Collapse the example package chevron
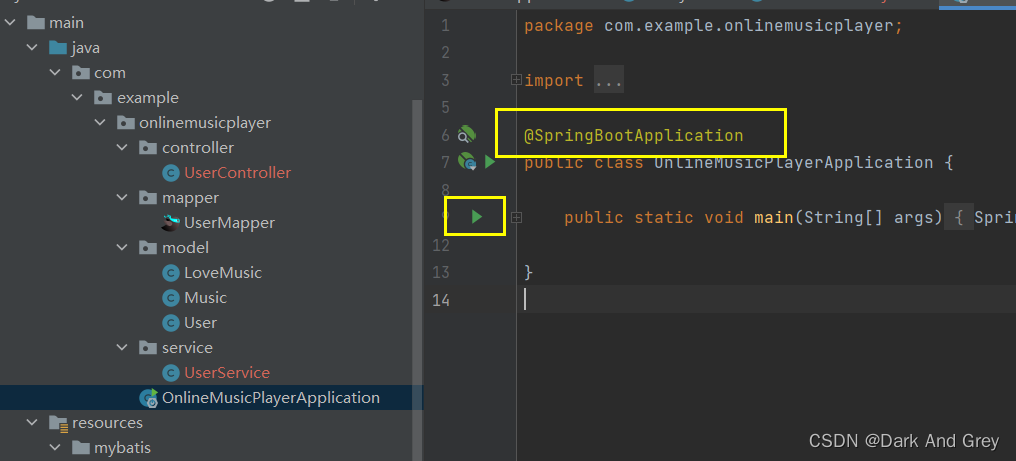Viewport: 1016px width, 461px height. point(77,98)
